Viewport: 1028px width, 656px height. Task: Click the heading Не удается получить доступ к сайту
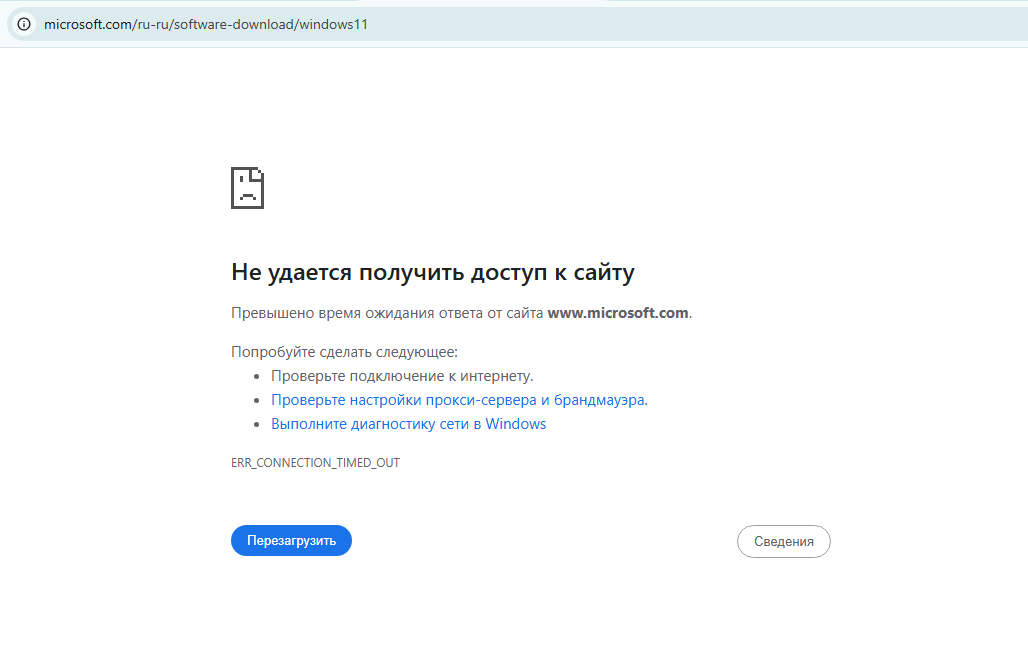pos(433,272)
